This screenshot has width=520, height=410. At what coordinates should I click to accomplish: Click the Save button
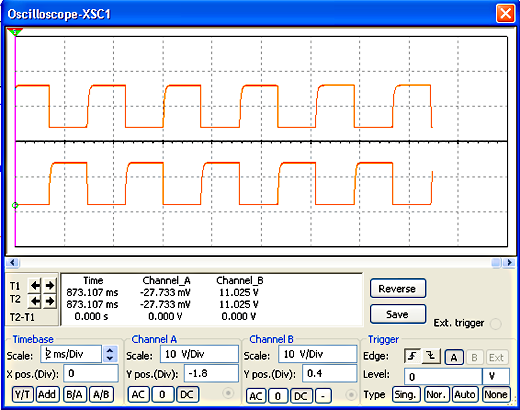click(398, 314)
